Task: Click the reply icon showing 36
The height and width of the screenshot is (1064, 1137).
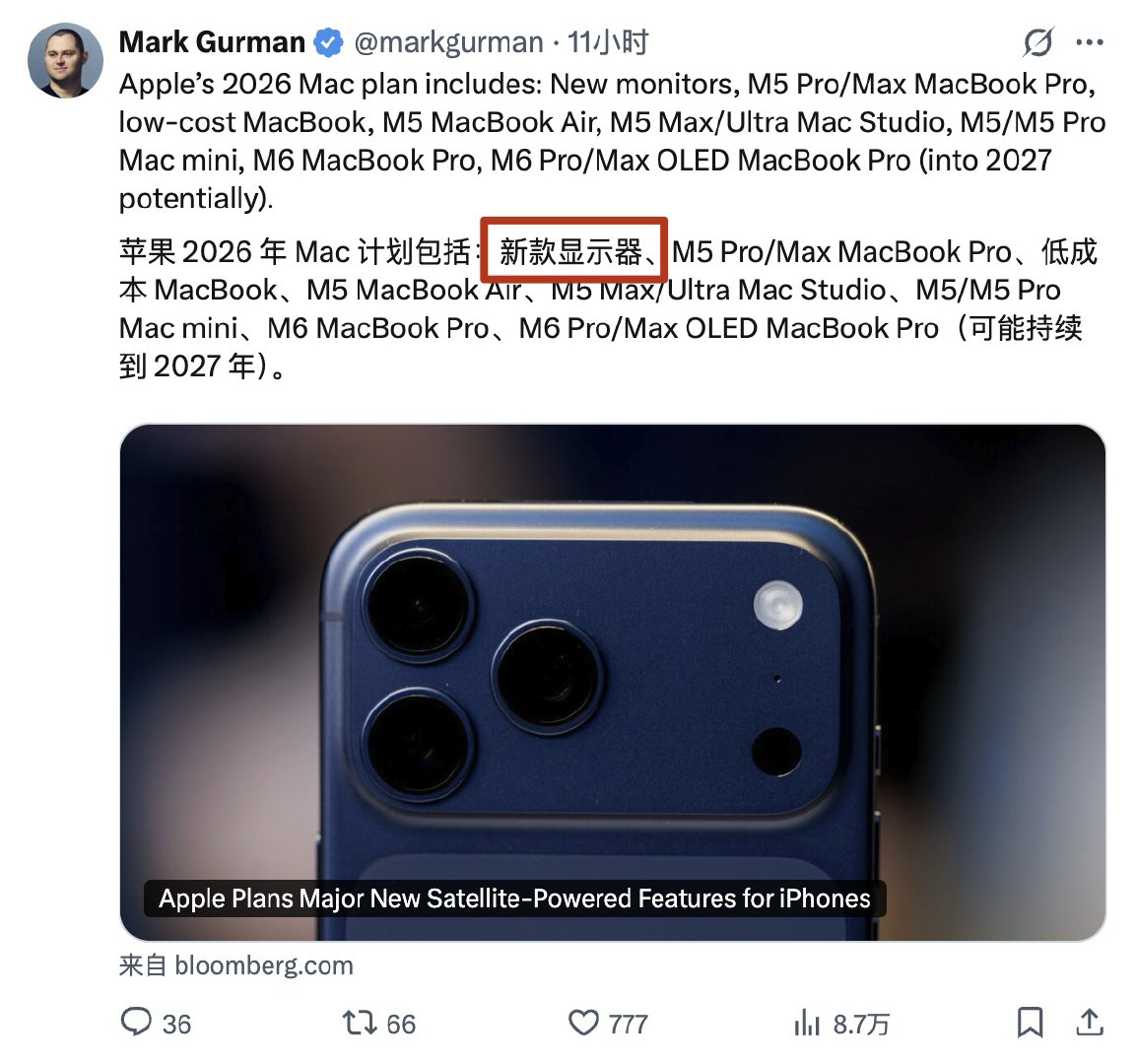Action: [136, 1023]
